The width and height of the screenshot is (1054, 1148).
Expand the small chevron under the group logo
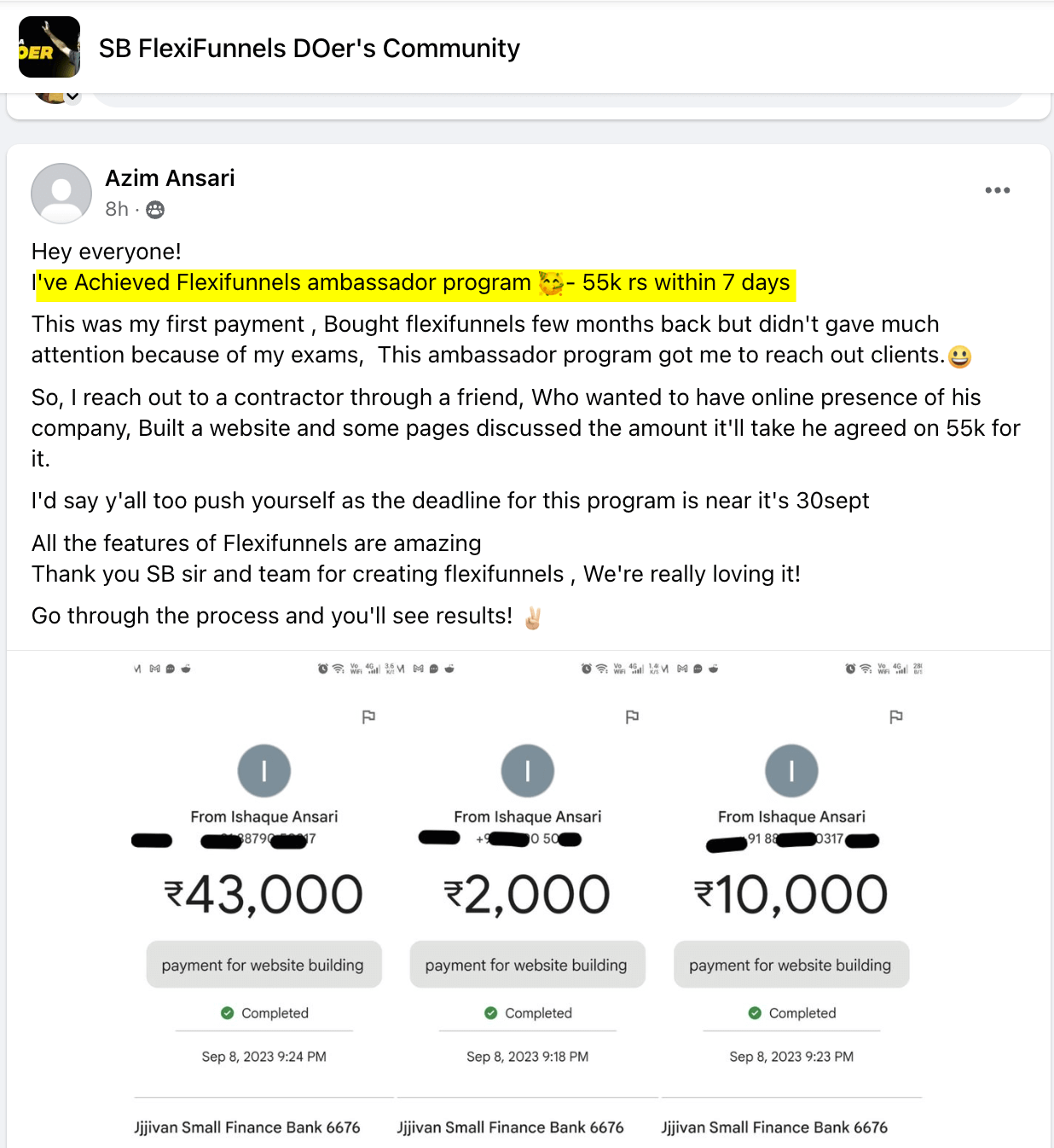tap(73, 96)
